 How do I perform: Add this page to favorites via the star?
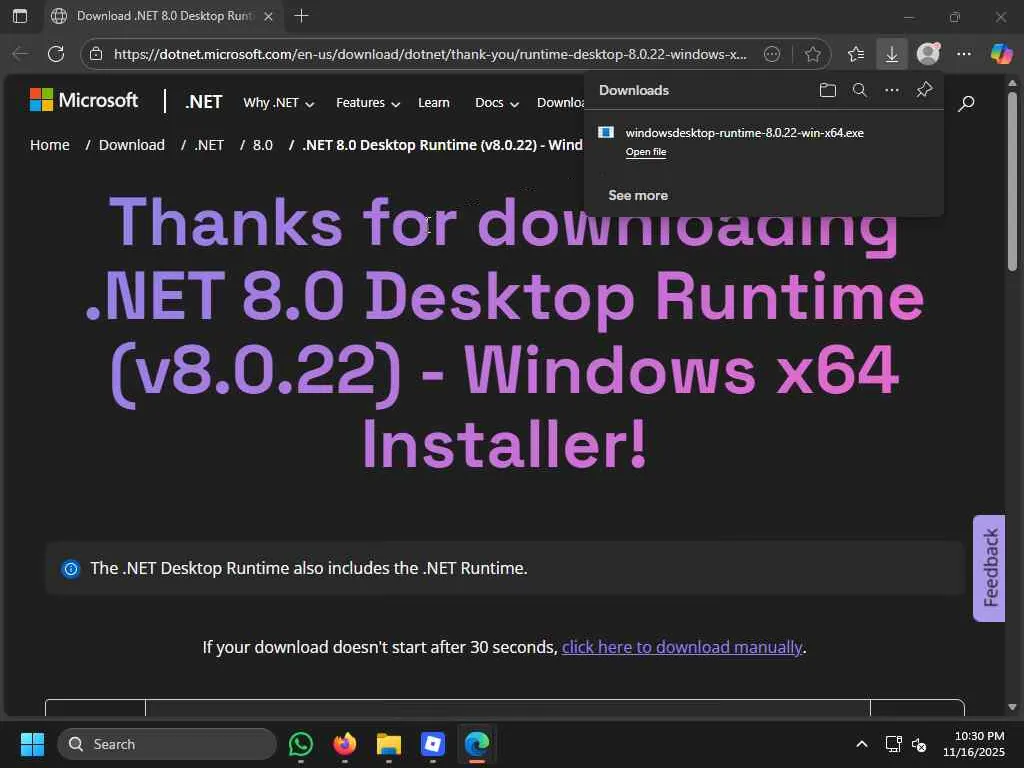[x=812, y=54]
